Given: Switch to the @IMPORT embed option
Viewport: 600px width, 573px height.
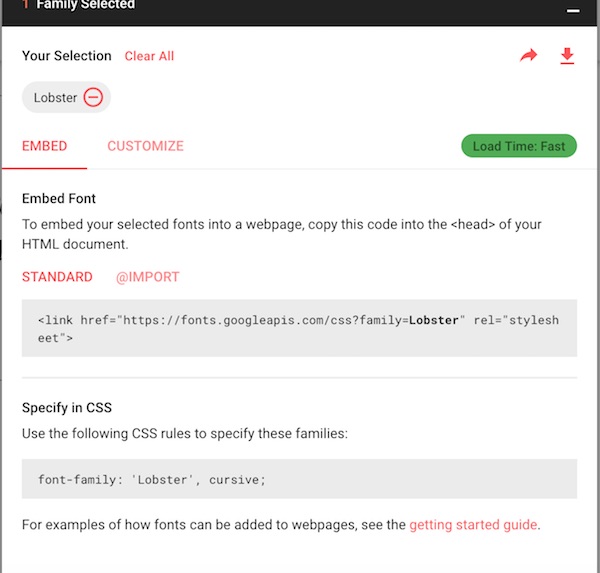Looking at the screenshot, I should (147, 277).
